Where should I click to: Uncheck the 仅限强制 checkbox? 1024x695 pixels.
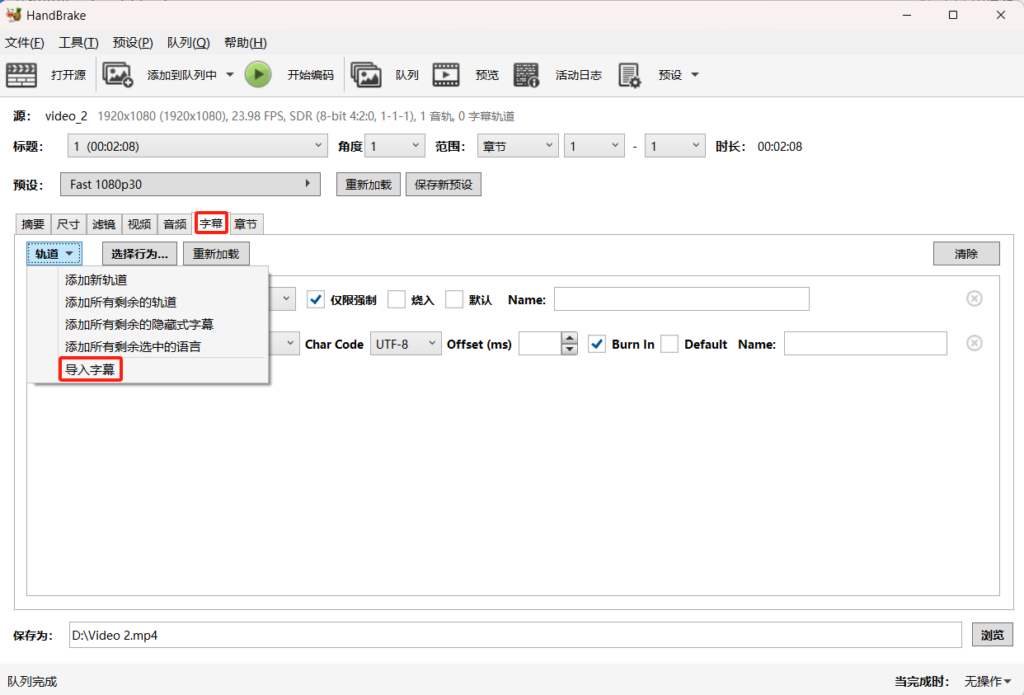(x=316, y=299)
